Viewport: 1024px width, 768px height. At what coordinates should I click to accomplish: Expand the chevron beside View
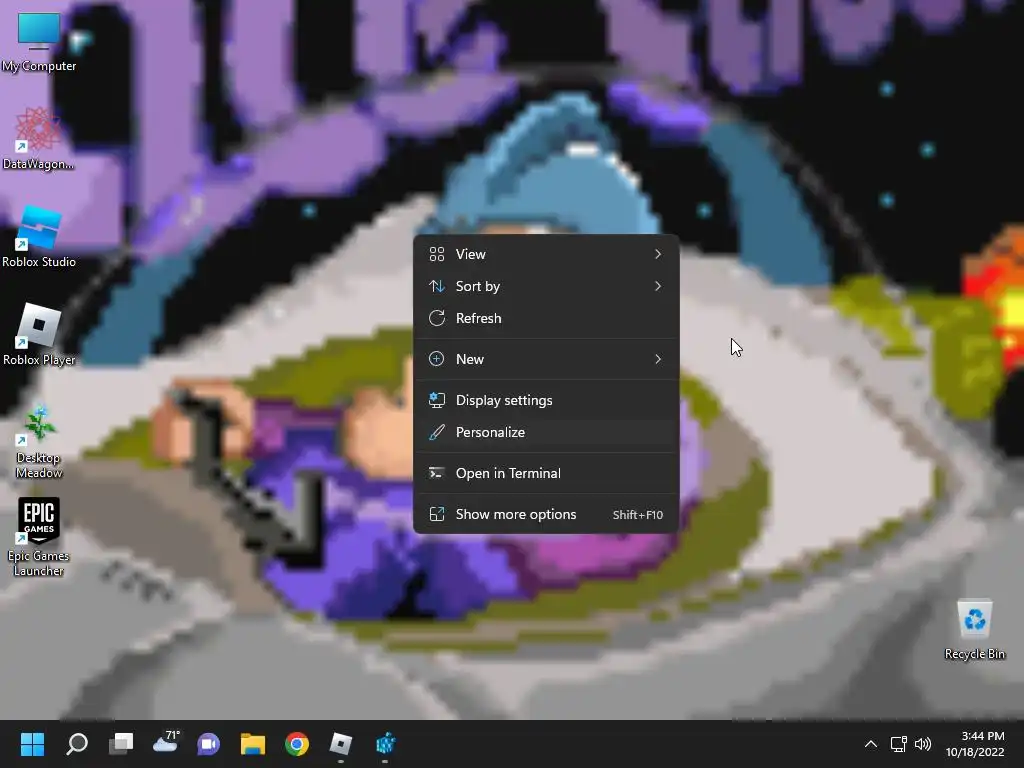coord(658,254)
